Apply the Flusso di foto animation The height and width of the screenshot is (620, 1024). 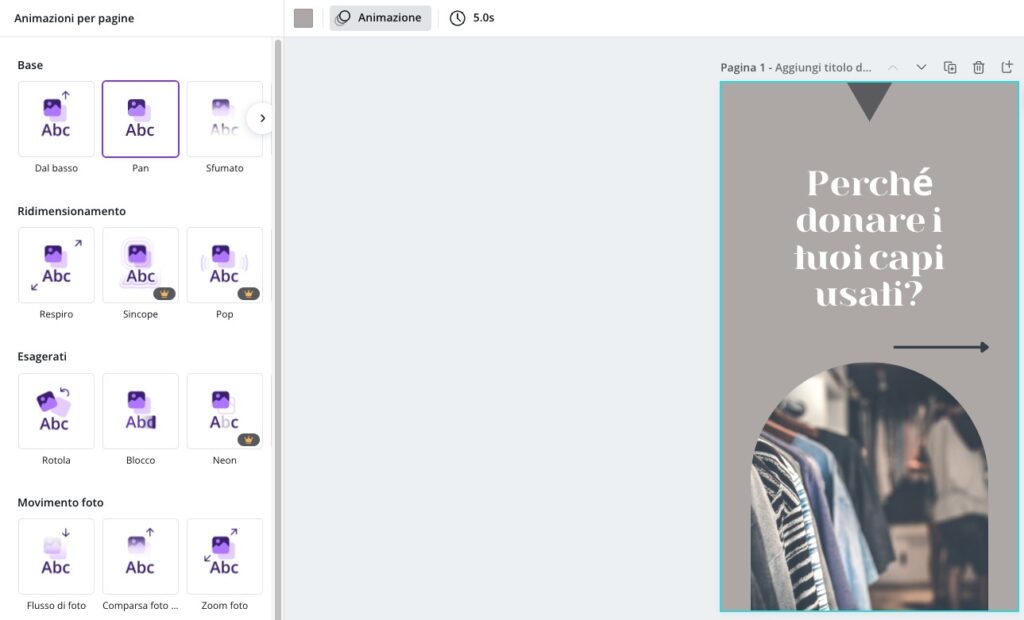click(x=56, y=557)
